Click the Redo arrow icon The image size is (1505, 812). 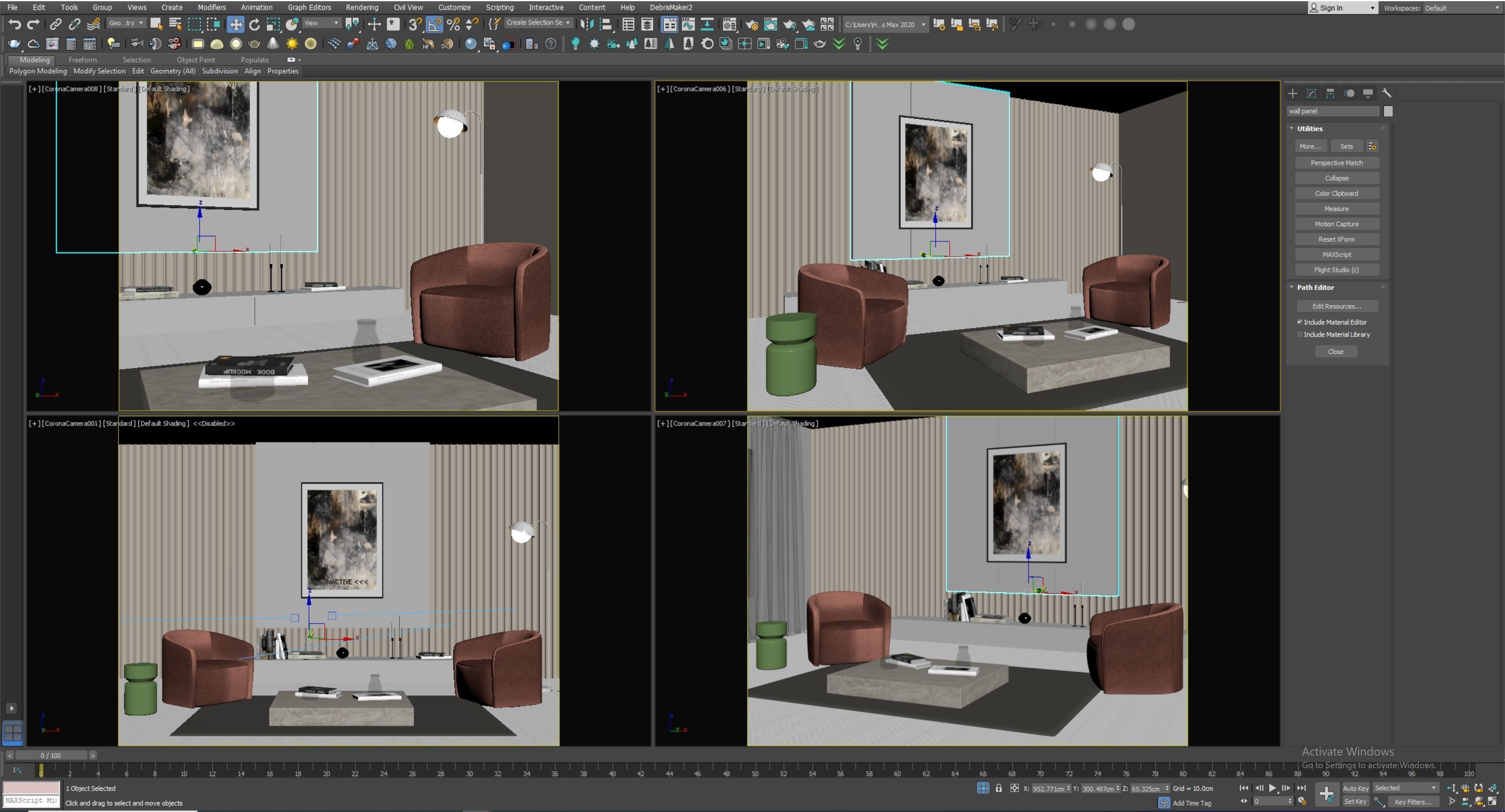point(33,24)
